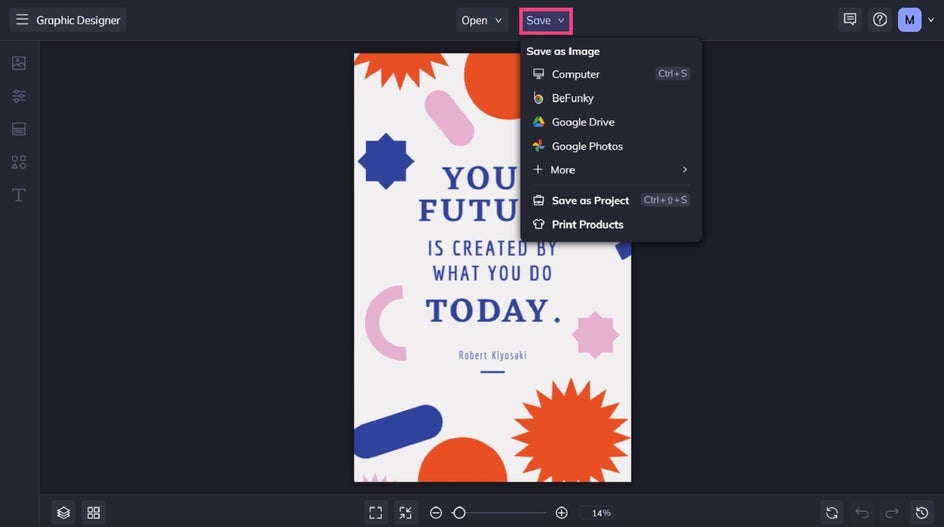The image size is (944, 527).
Task: Save image to Google Drive
Action: (x=610, y=122)
